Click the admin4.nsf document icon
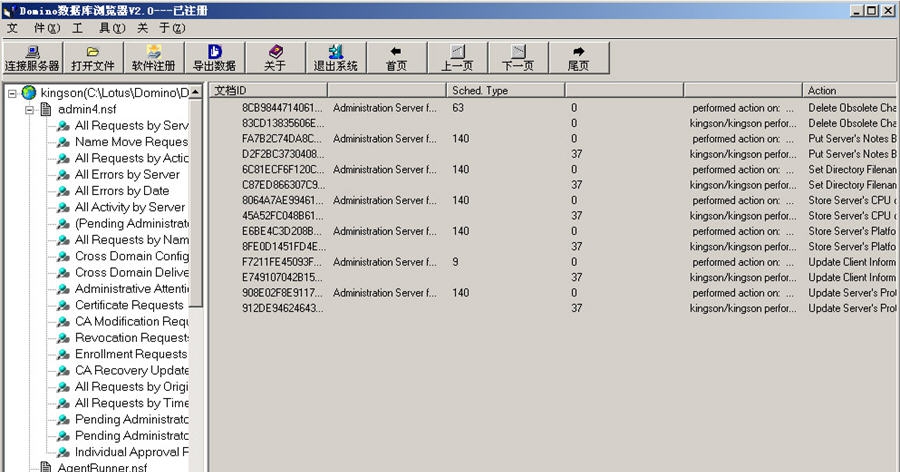 click(46, 109)
